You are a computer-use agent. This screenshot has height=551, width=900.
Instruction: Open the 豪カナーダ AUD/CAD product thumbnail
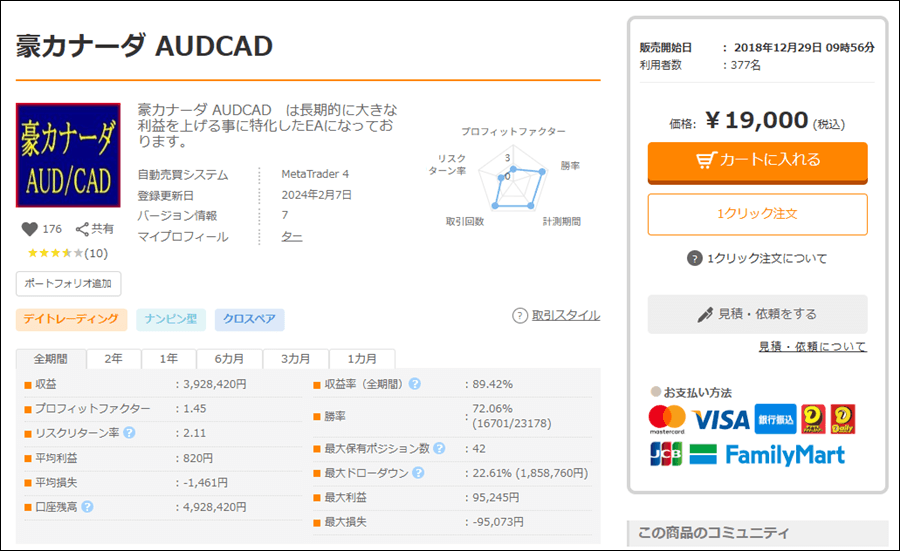pyautogui.click(x=68, y=155)
